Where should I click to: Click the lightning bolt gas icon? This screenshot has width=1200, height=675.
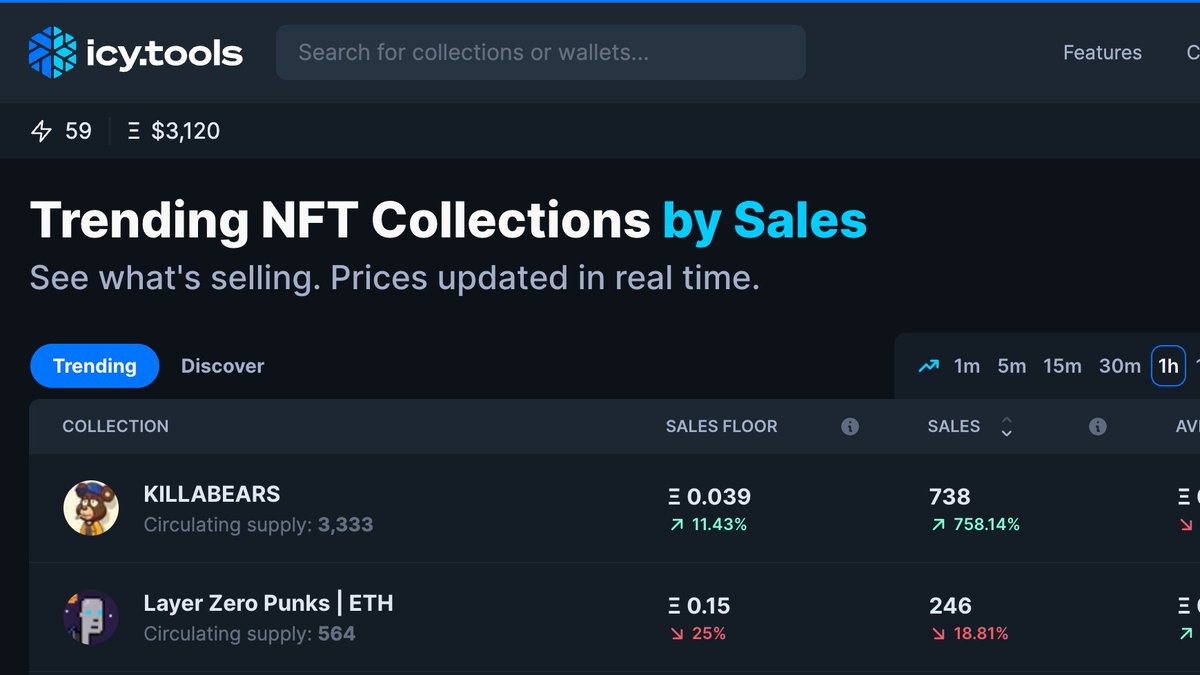(x=41, y=131)
